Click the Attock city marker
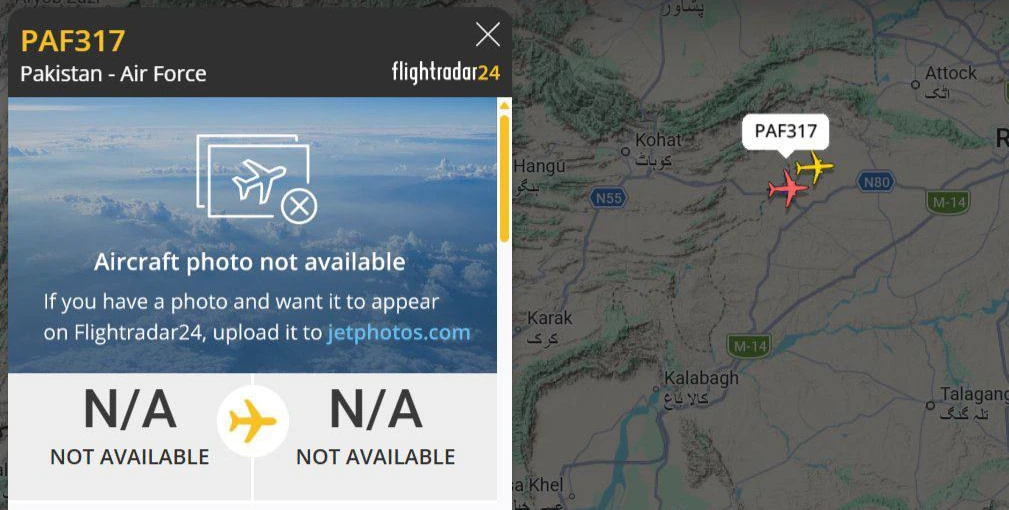 point(915,84)
